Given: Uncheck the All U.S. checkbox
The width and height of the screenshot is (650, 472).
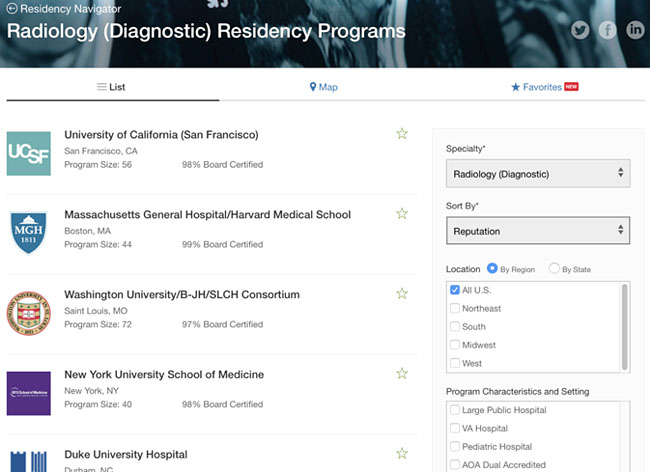Looking at the screenshot, I should (455, 290).
